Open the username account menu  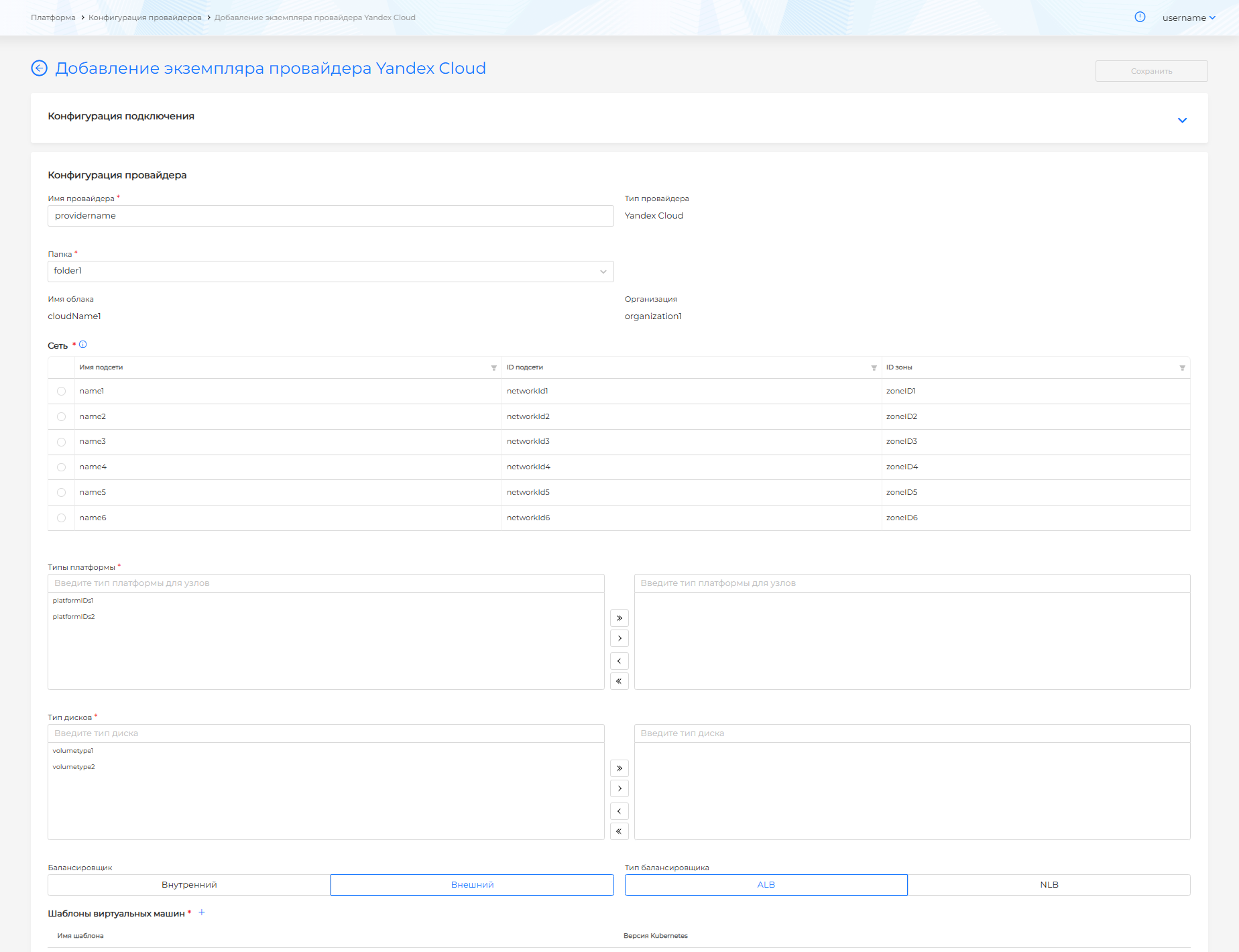click(x=1189, y=18)
